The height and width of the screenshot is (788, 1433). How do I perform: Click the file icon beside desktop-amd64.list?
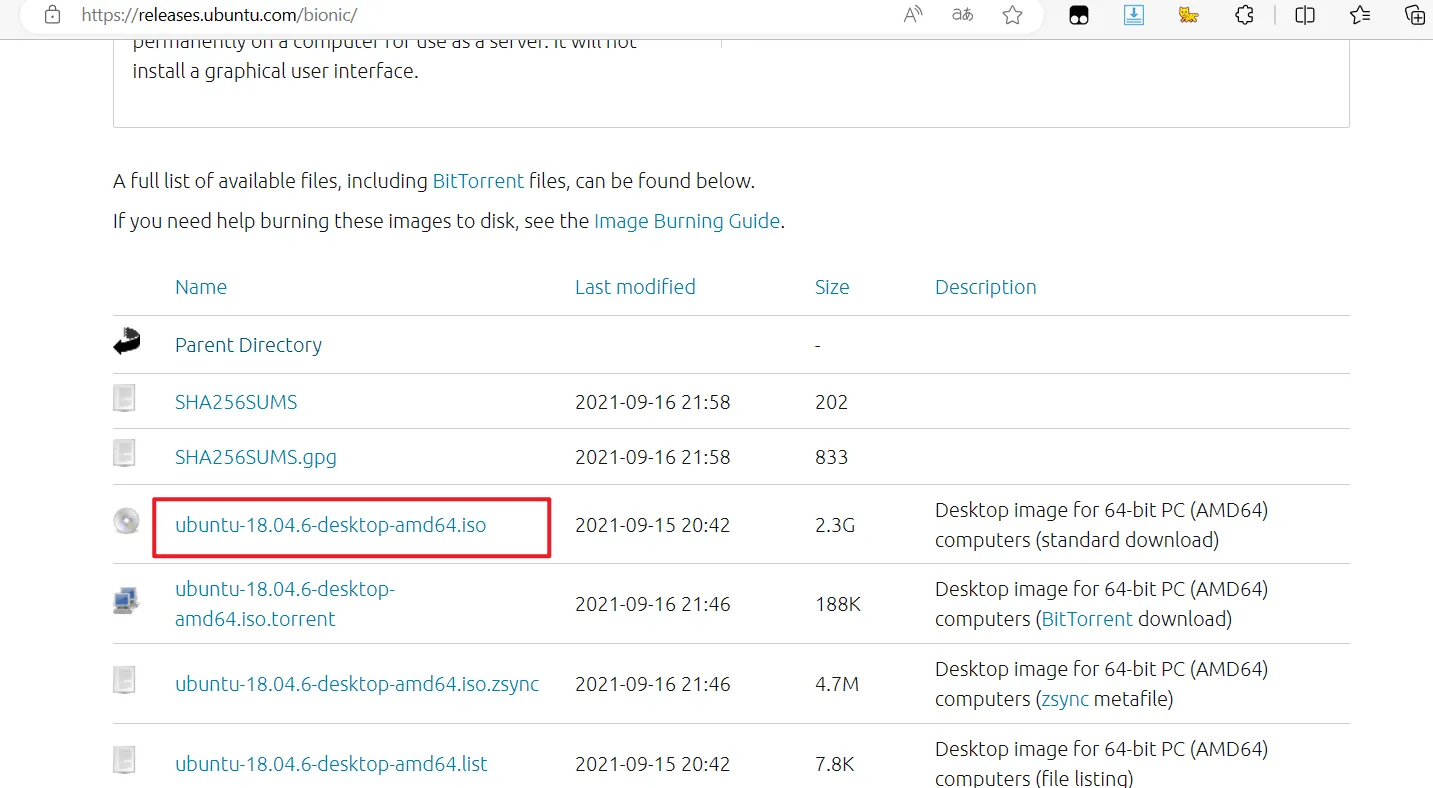pyautogui.click(x=124, y=760)
